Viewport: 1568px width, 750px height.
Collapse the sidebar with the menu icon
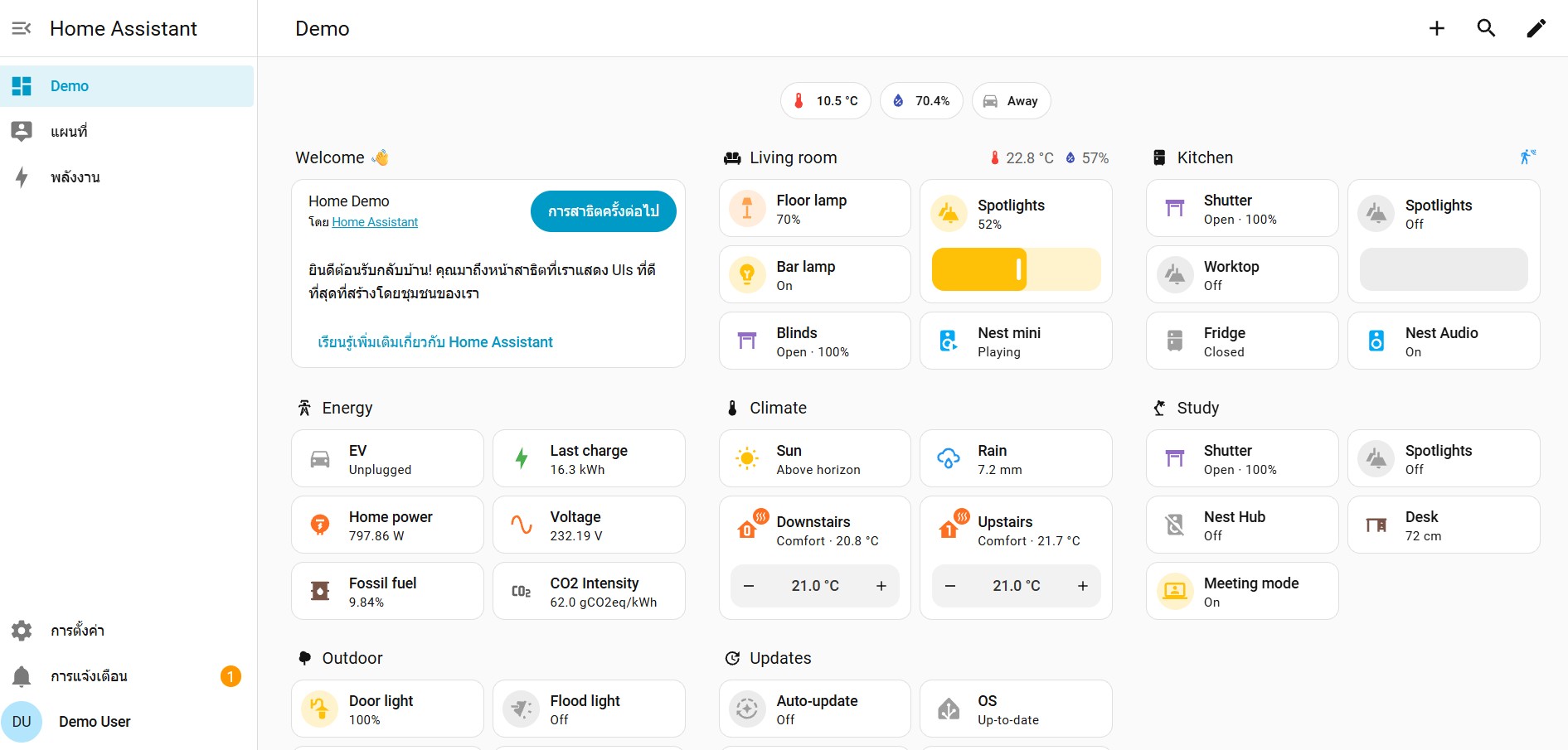tap(22, 28)
